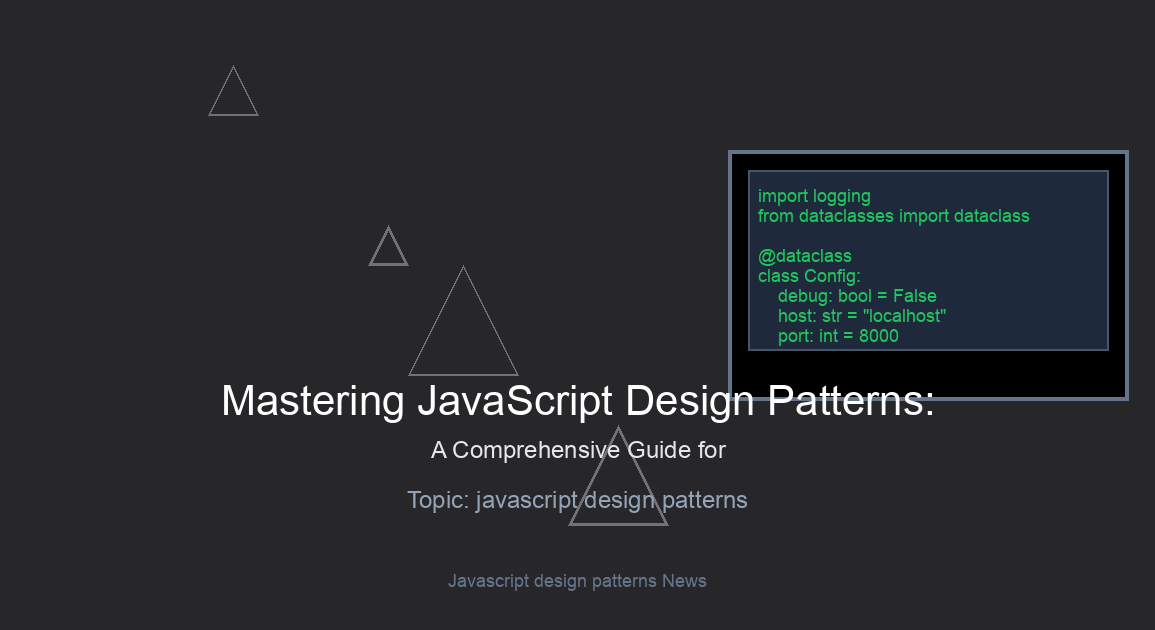Click the small bold triangle above the large one
Image resolution: width=1155 pixels, height=630 pixels.
388,251
